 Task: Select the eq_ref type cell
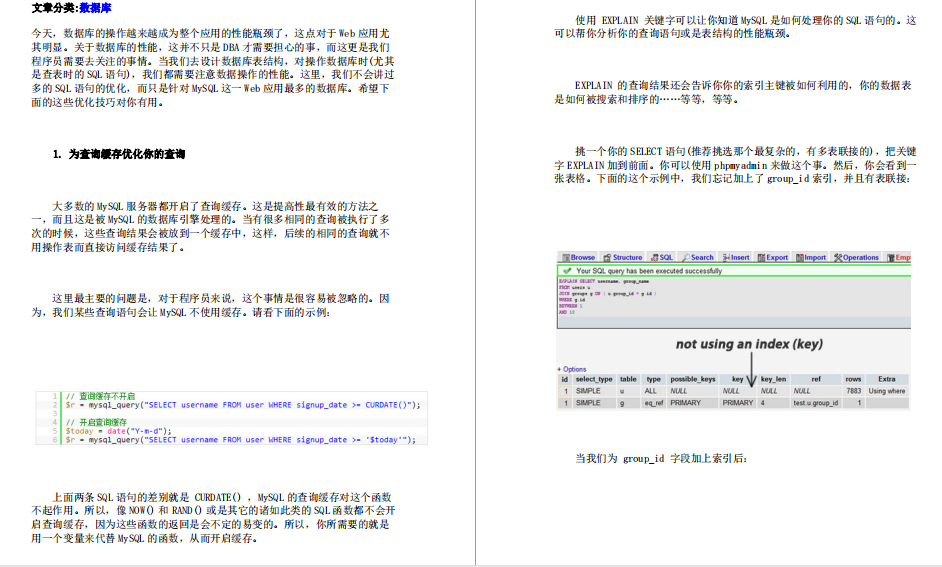[654, 403]
